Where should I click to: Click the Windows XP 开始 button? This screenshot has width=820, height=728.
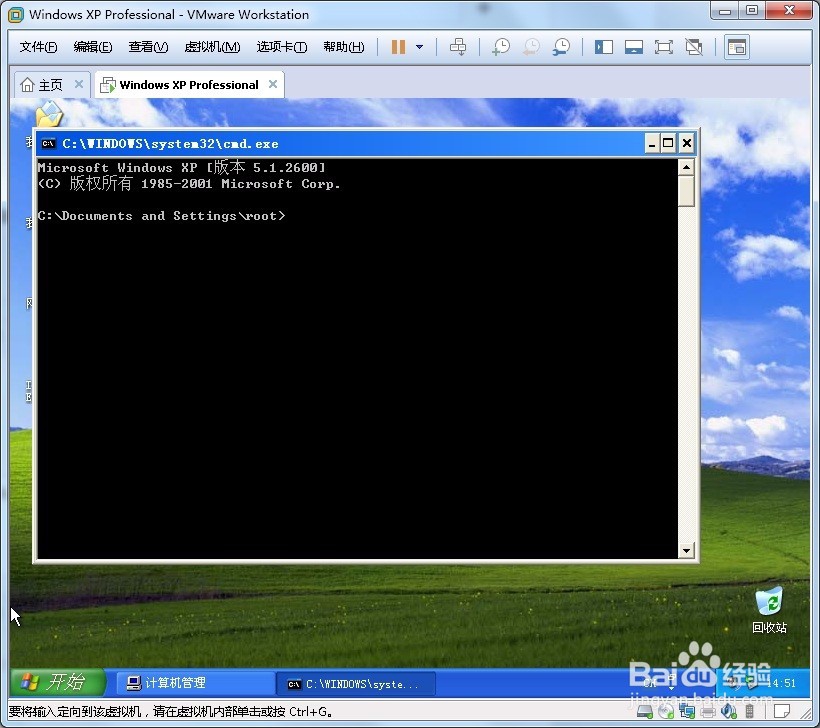(57, 682)
